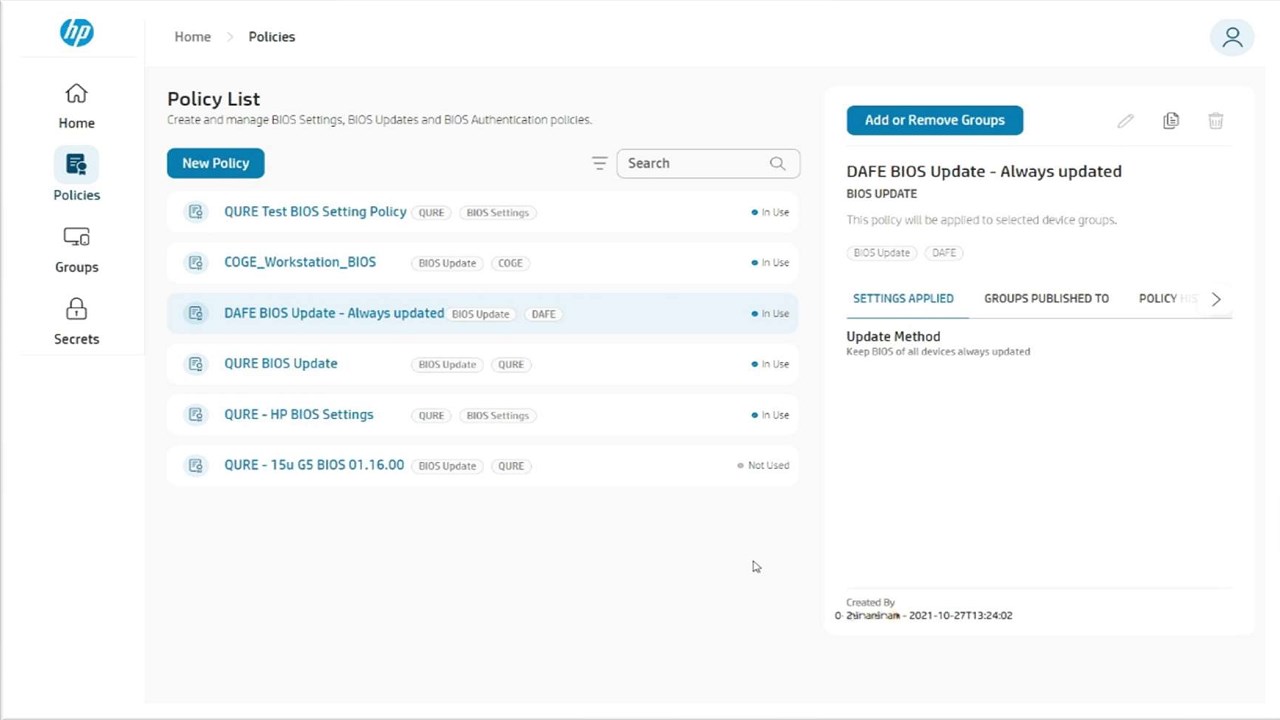Open the Groups sidebar icon
1280x720 pixels.
click(76, 238)
